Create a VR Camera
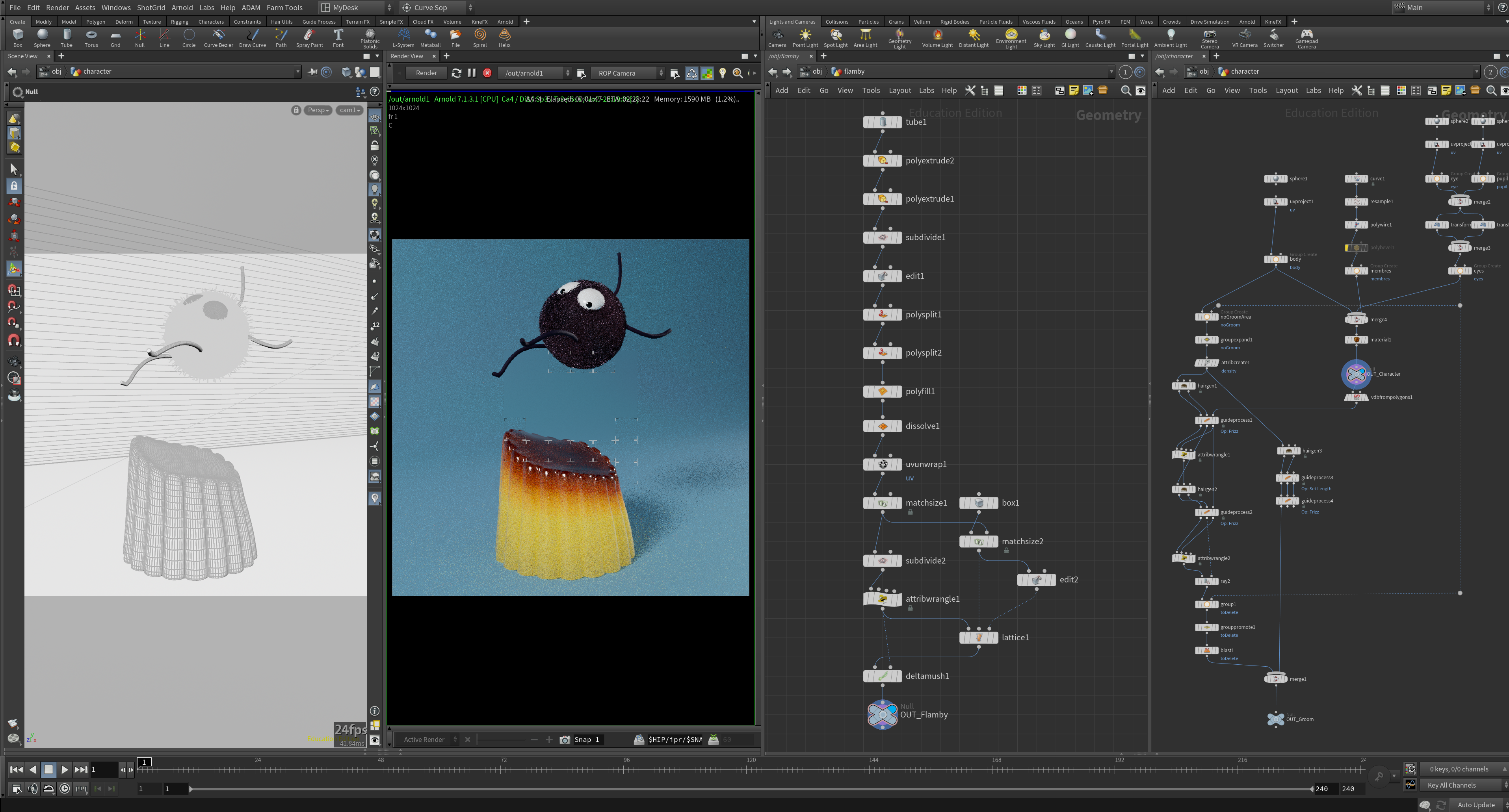This screenshot has height=812, width=1509. click(x=1244, y=38)
